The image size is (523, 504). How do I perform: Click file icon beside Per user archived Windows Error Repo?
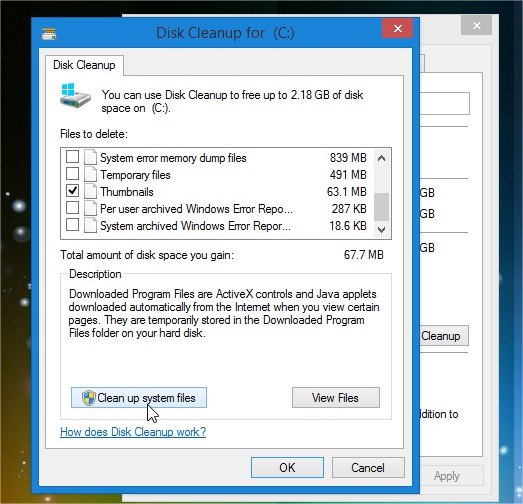90,208
